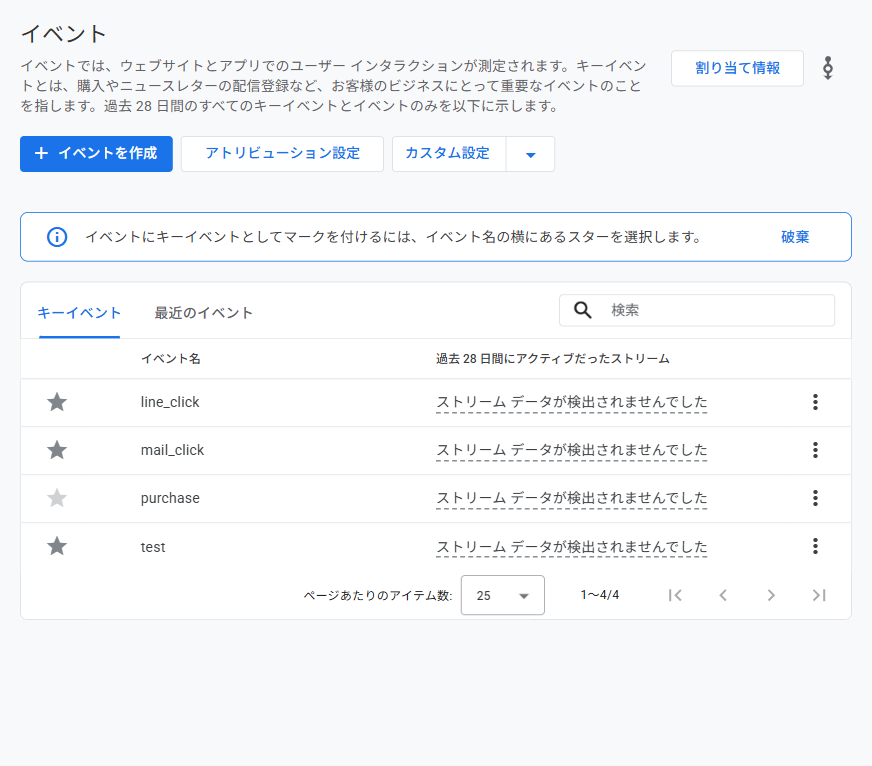
Task: Toggle the mail_click key event star
Action: pos(57,449)
